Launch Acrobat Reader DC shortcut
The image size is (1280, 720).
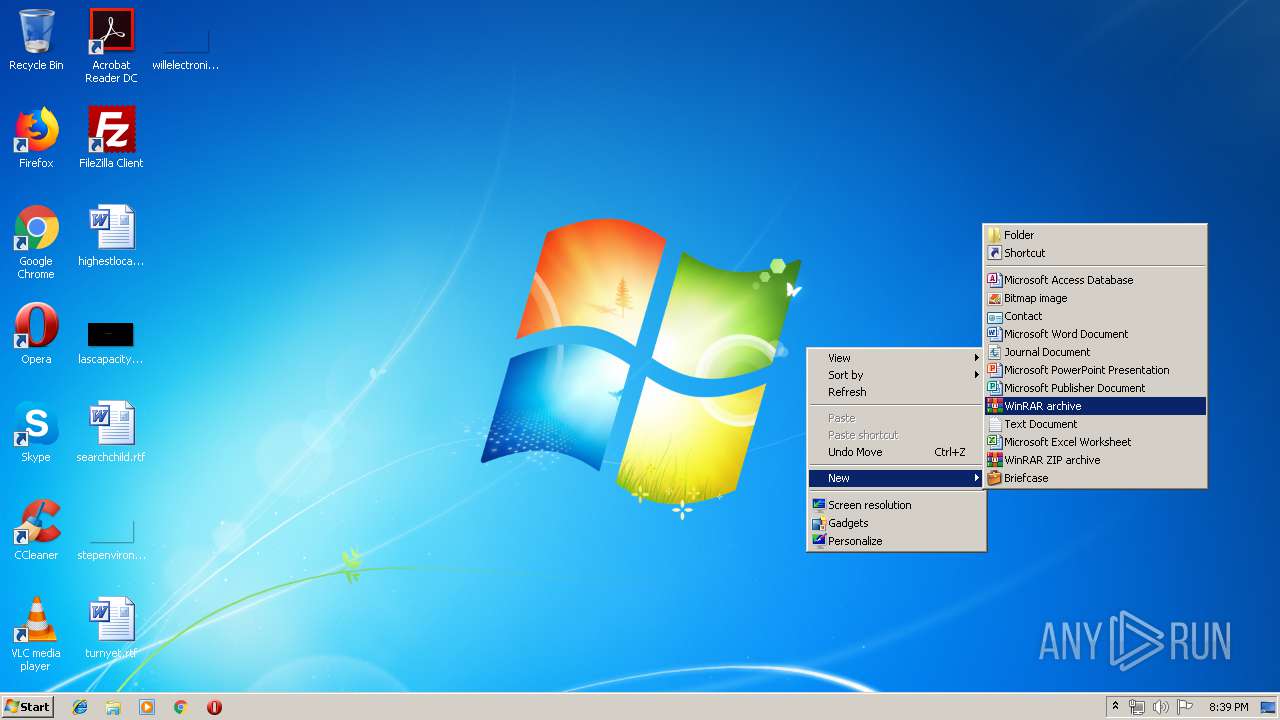click(111, 46)
